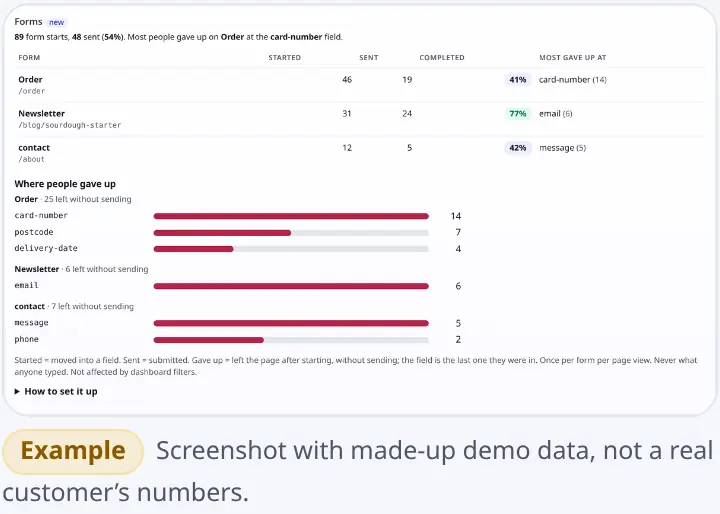720x514 pixels.
Task: Click the 77% completed badge
Action: click(x=518, y=113)
